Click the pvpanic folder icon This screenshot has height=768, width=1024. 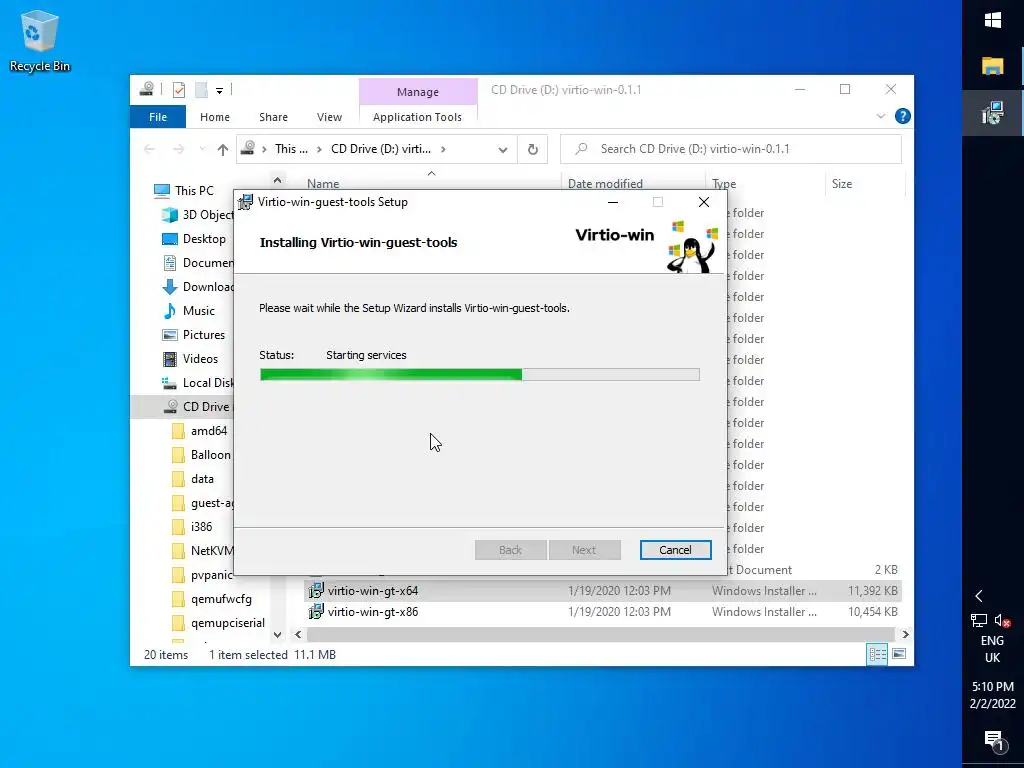(x=178, y=575)
